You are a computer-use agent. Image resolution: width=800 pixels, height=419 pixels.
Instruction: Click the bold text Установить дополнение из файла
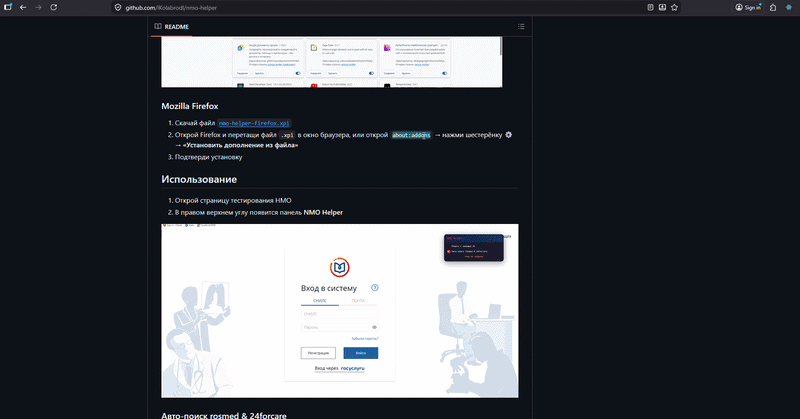[240, 145]
